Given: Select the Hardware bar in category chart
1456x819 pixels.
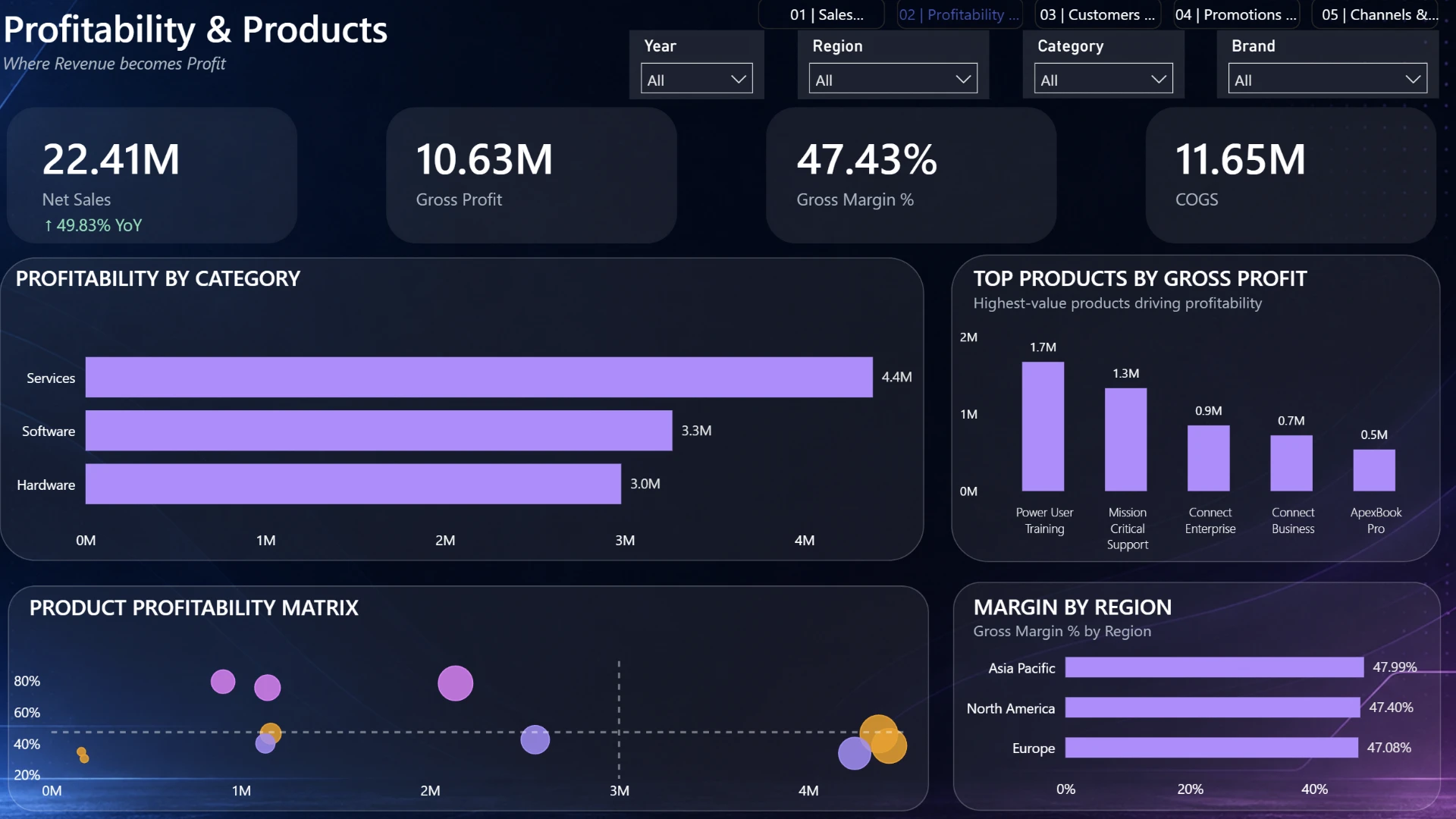Looking at the screenshot, I should click(353, 484).
